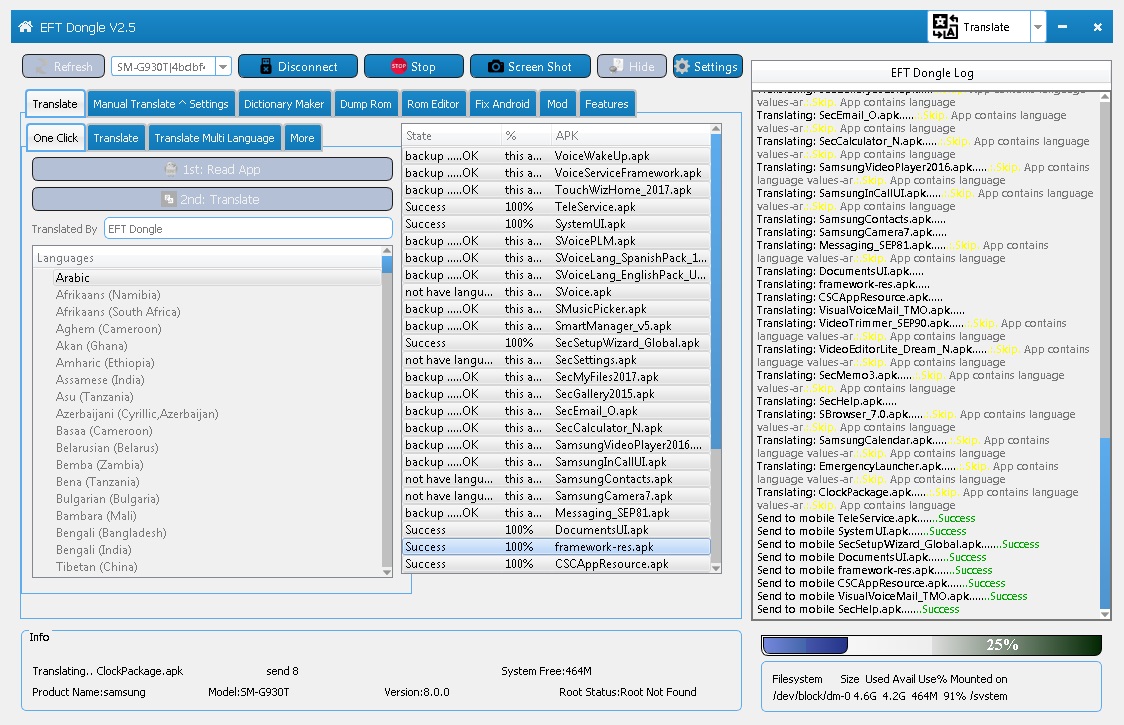The height and width of the screenshot is (725, 1124).
Task: Select Bulgarian (Bulgaria) language
Action: tap(108, 499)
